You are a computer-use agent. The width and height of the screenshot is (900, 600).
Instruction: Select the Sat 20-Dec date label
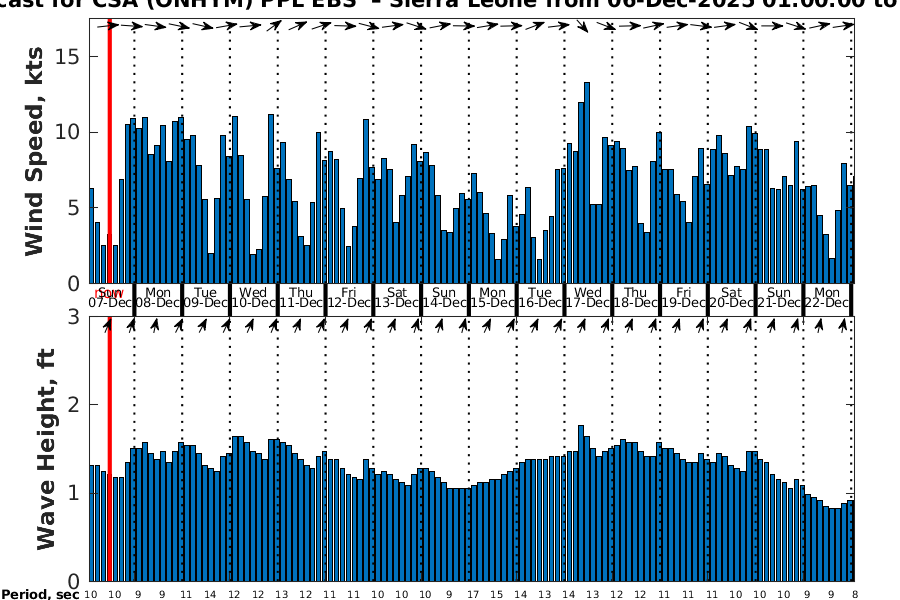point(731,298)
